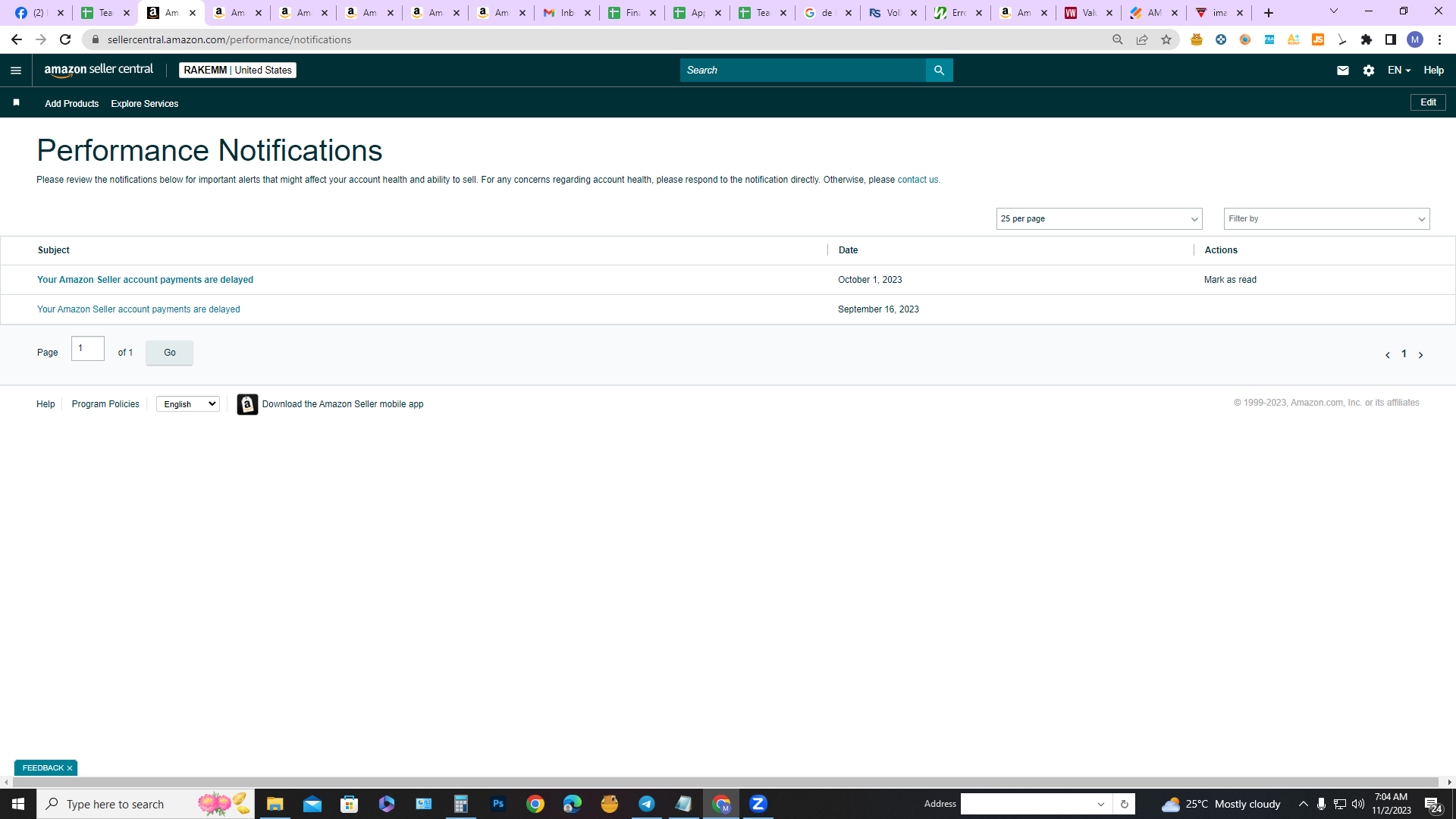Screen dimensions: 1456x819
Task: Open the Seller Central hamburger menu
Action: tap(16, 71)
